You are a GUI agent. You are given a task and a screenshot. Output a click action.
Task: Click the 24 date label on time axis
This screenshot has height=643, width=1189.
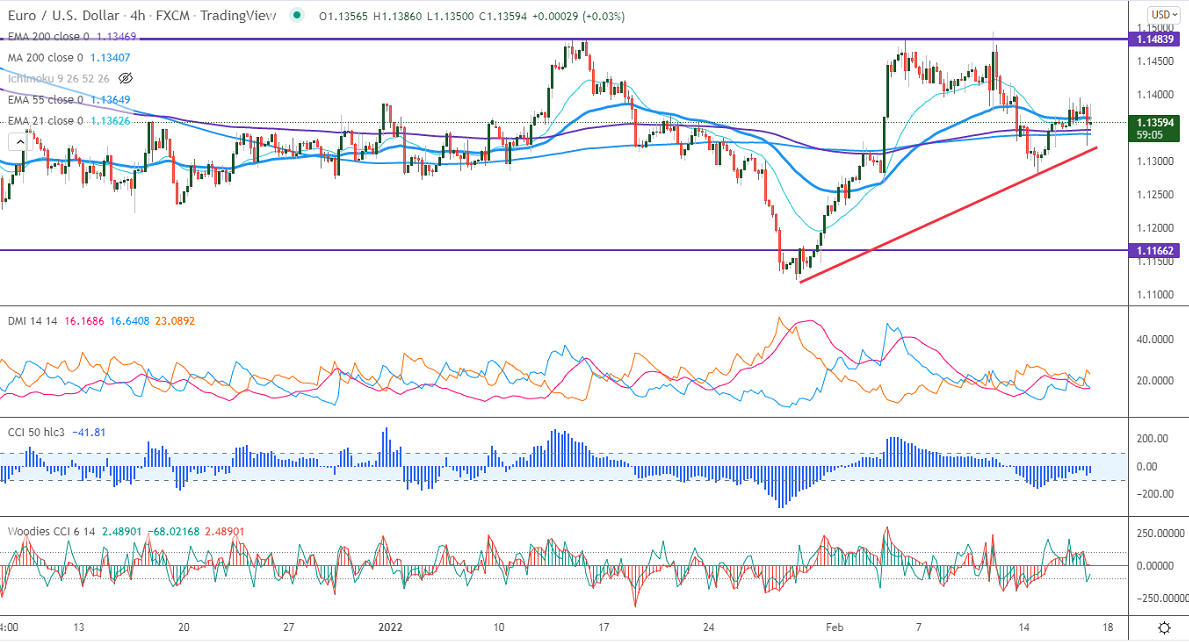tap(708, 627)
